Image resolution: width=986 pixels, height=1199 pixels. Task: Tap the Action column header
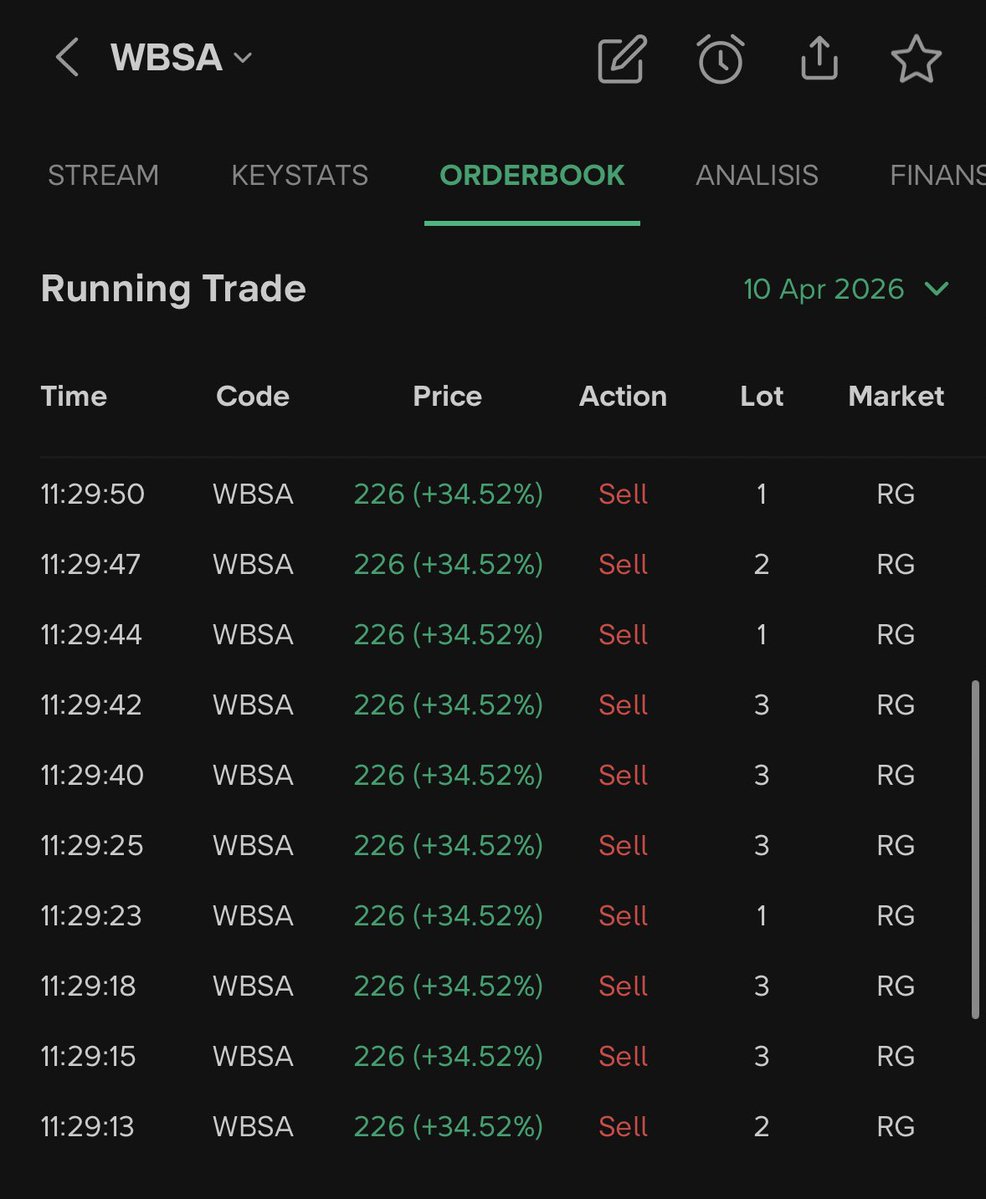(x=623, y=396)
